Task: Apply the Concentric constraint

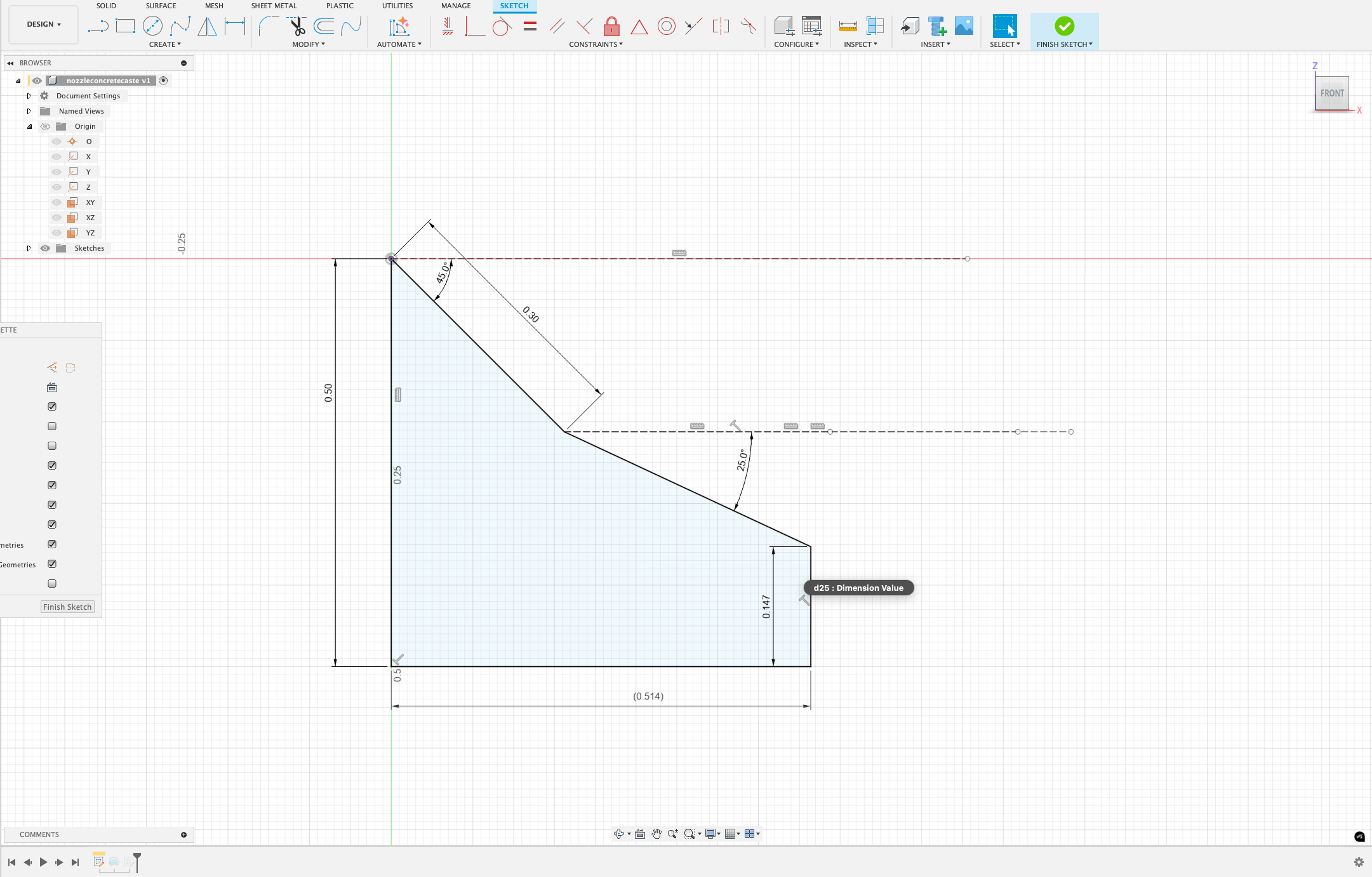Action: click(x=666, y=26)
